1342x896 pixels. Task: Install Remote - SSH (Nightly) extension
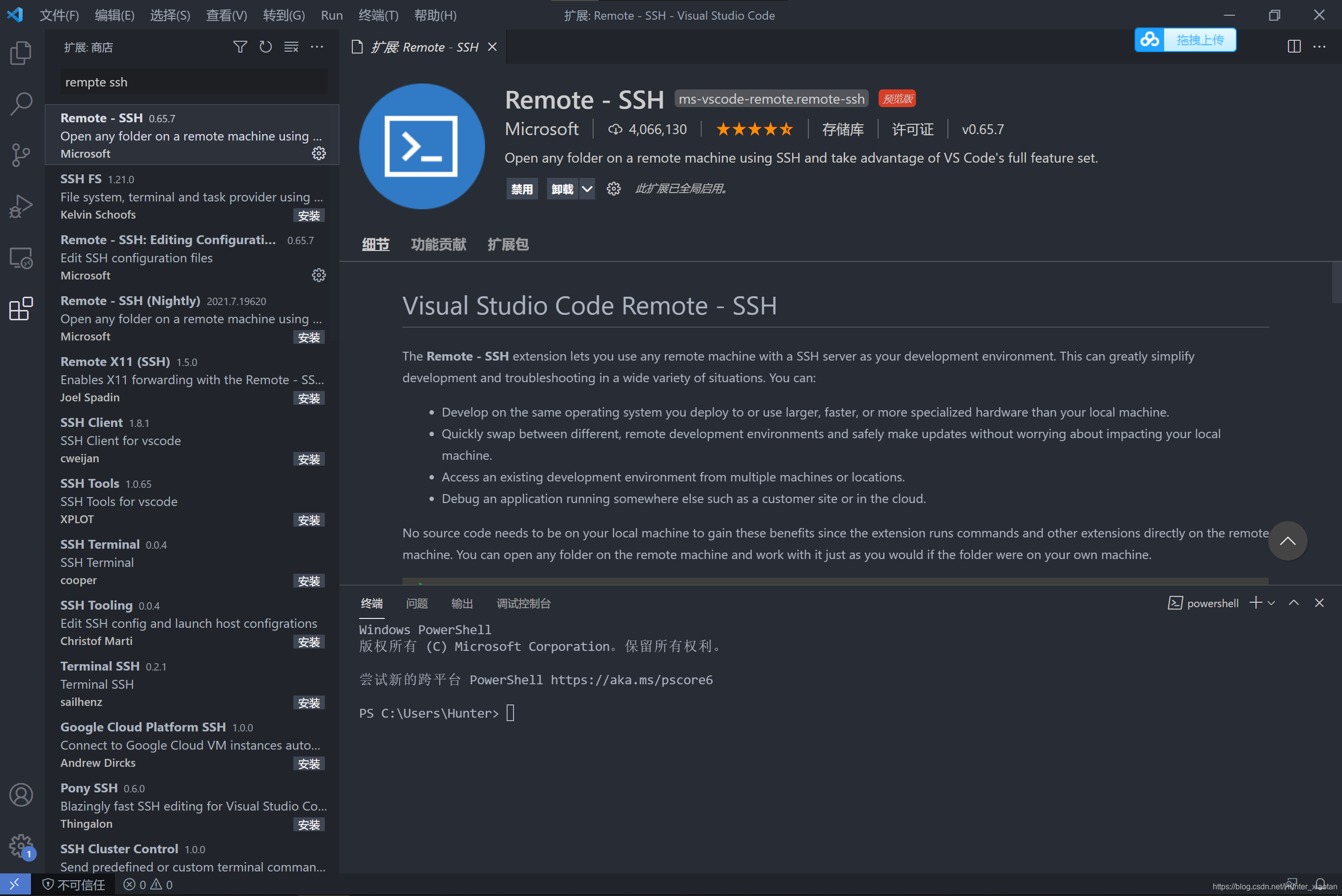[309, 337]
